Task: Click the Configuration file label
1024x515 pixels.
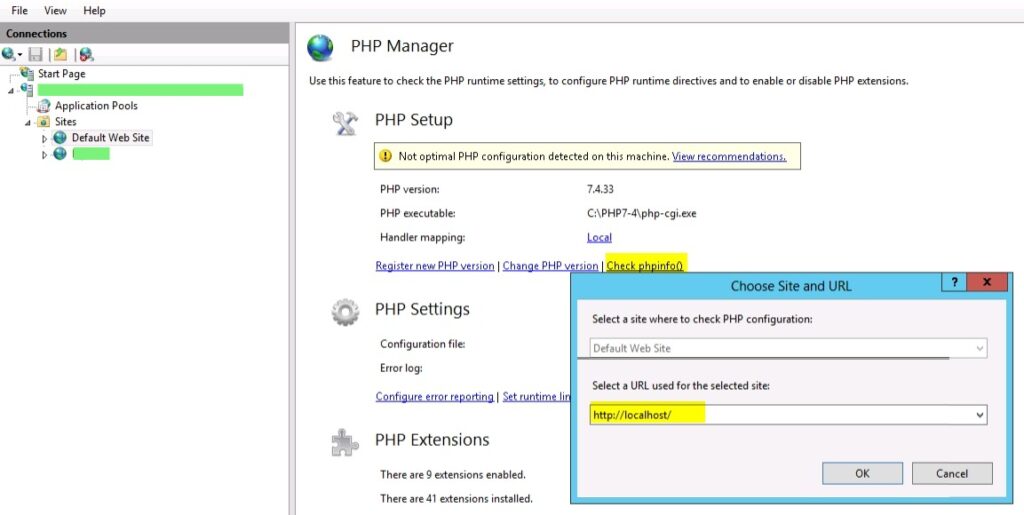Action: click(x=423, y=344)
